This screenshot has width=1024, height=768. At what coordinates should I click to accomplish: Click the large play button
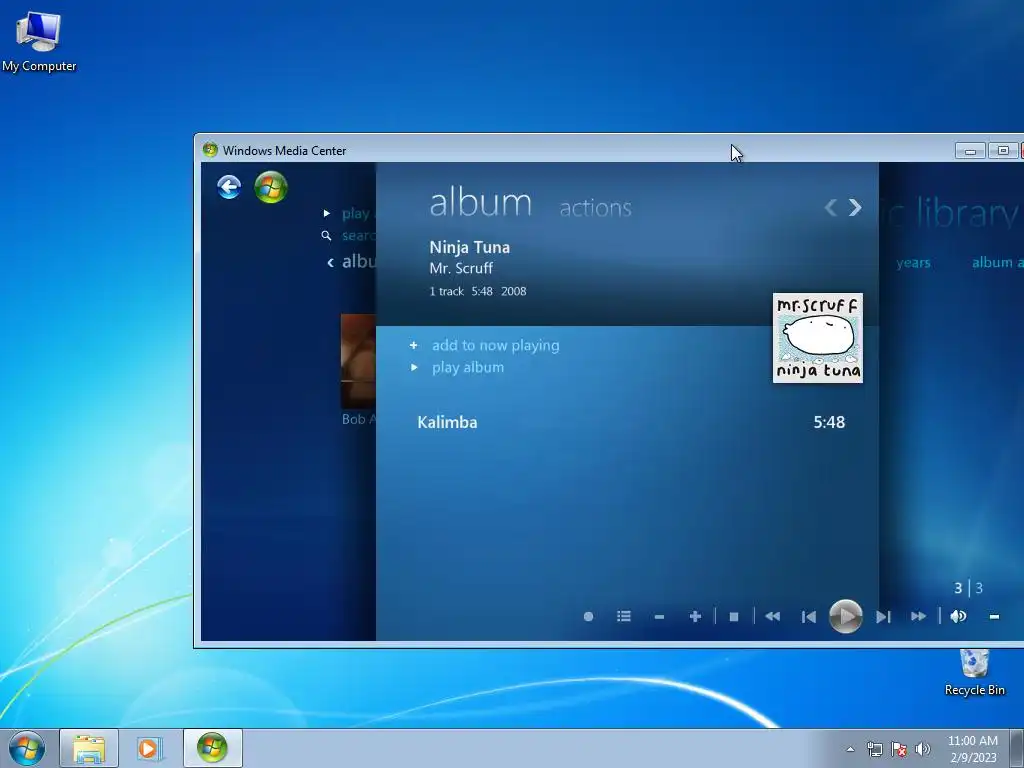[846, 616]
